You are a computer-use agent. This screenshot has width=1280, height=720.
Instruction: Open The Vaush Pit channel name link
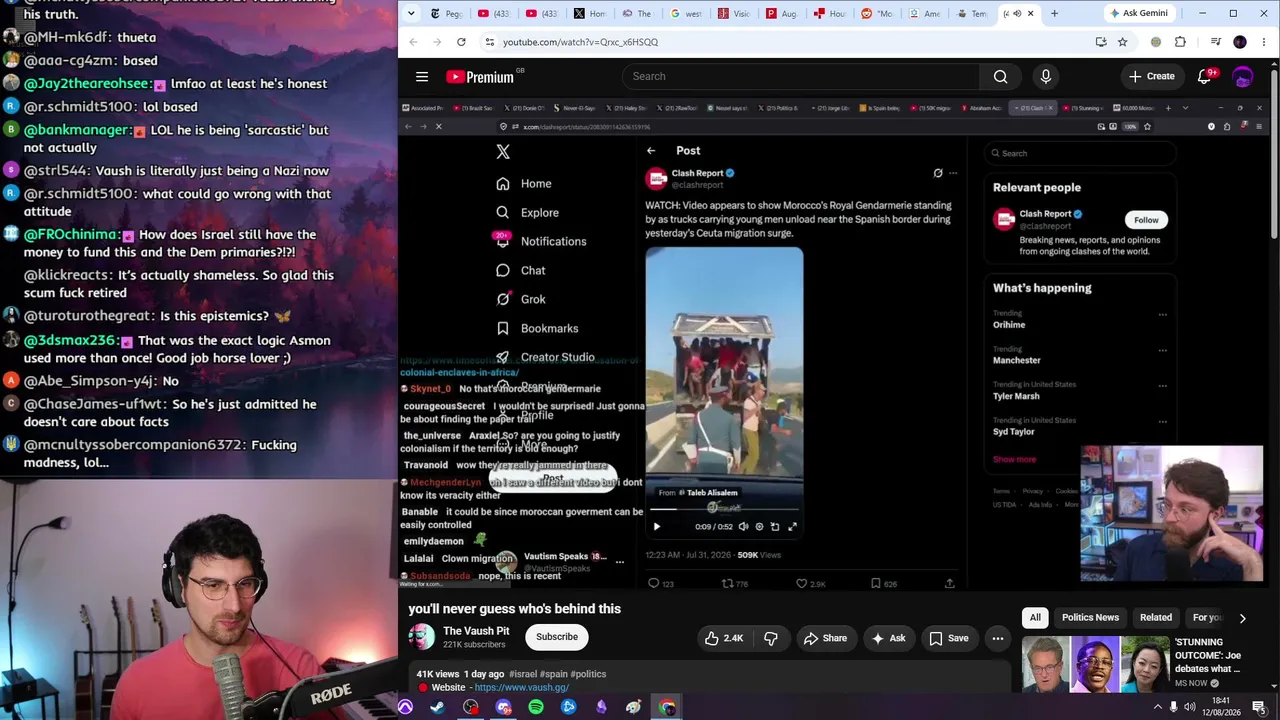click(476, 631)
